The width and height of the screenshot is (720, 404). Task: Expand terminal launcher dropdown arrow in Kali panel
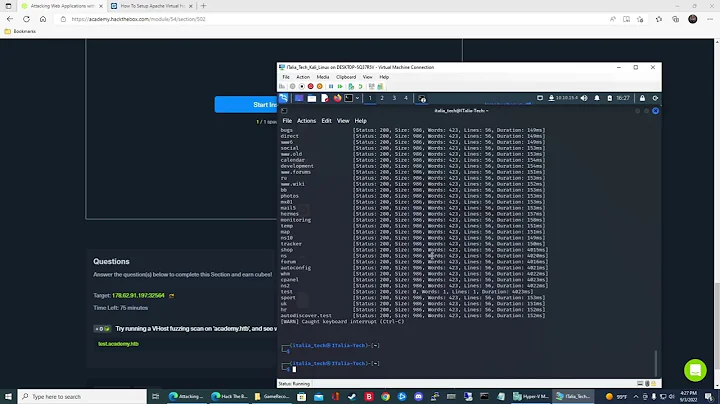click(357, 98)
